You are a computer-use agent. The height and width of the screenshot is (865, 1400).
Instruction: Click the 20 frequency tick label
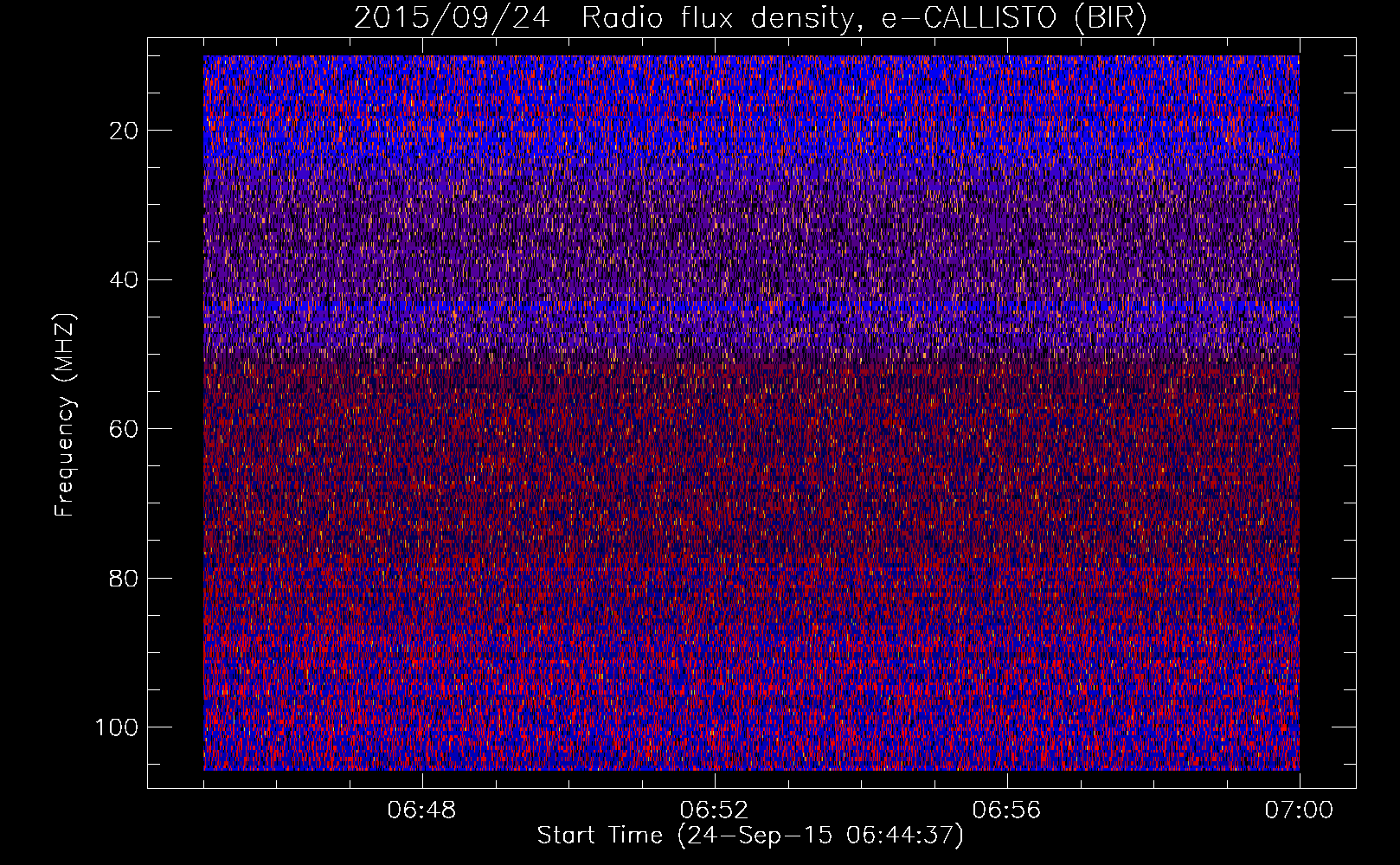[x=125, y=131]
